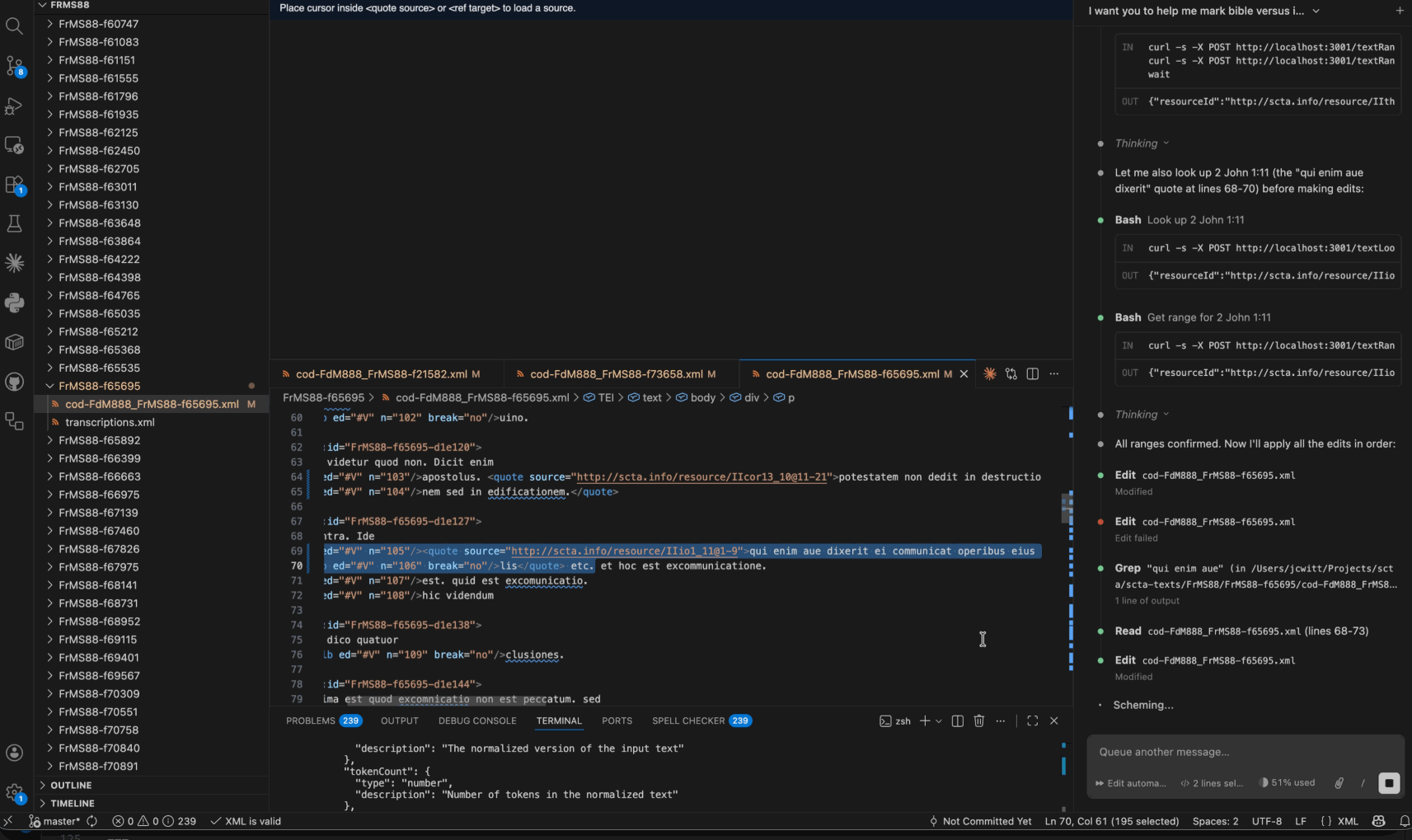The height and width of the screenshot is (840, 1412).
Task: Open changes compare icon in editor toolbar
Action: click(1011, 374)
